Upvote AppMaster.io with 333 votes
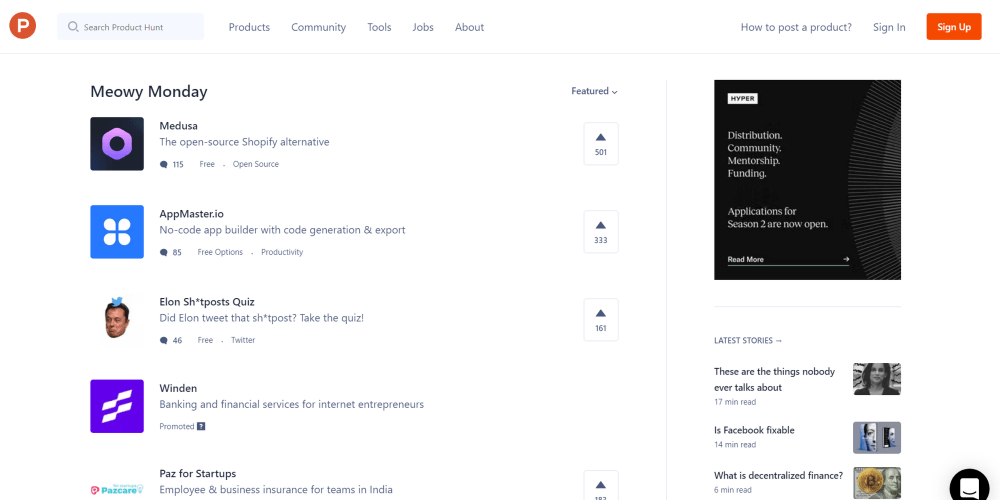Viewport: 1000px width, 500px height. coord(601,232)
